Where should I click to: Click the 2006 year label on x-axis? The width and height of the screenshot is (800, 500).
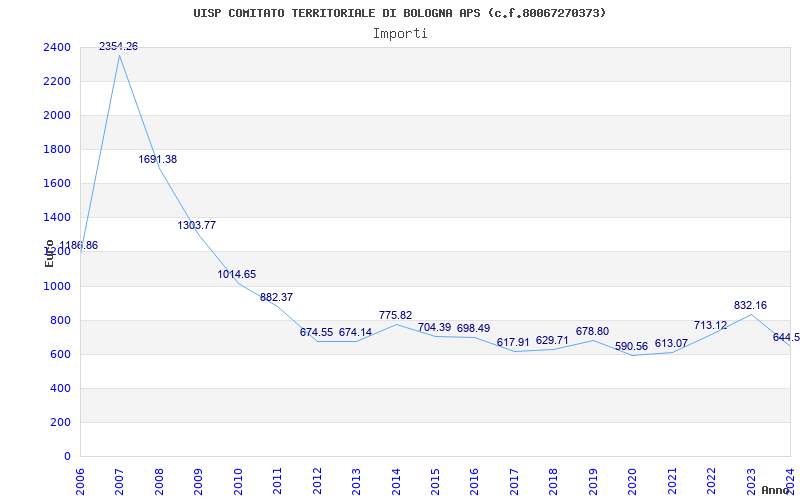pyautogui.click(x=80, y=483)
